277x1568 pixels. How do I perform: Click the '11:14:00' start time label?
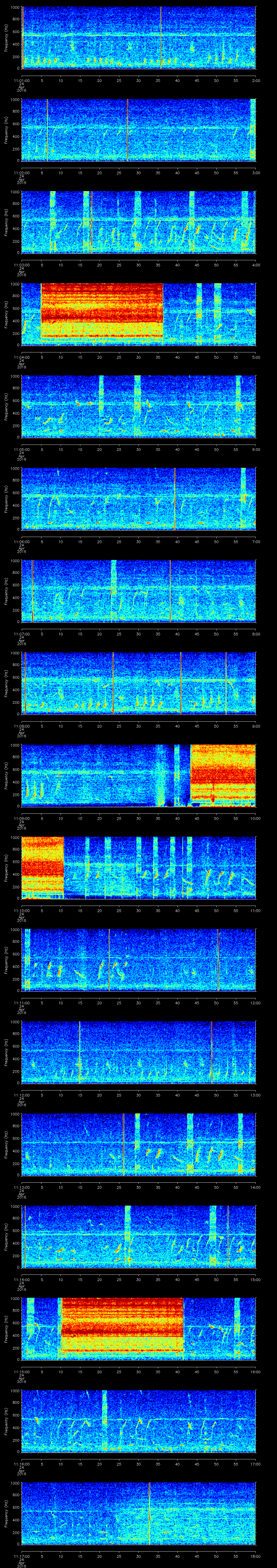point(21,1279)
